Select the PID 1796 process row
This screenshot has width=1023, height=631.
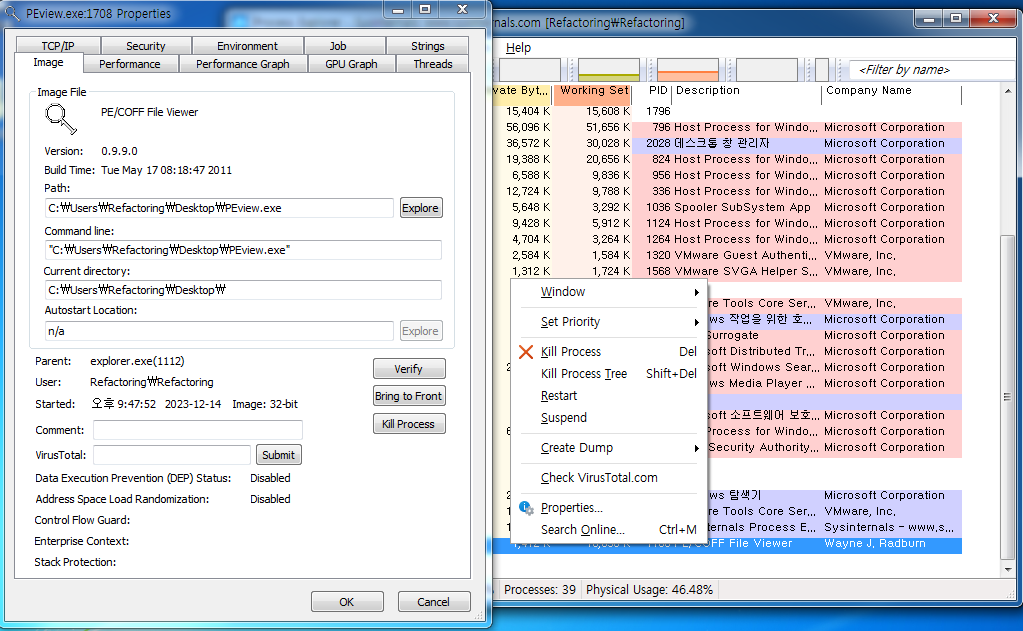727,112
